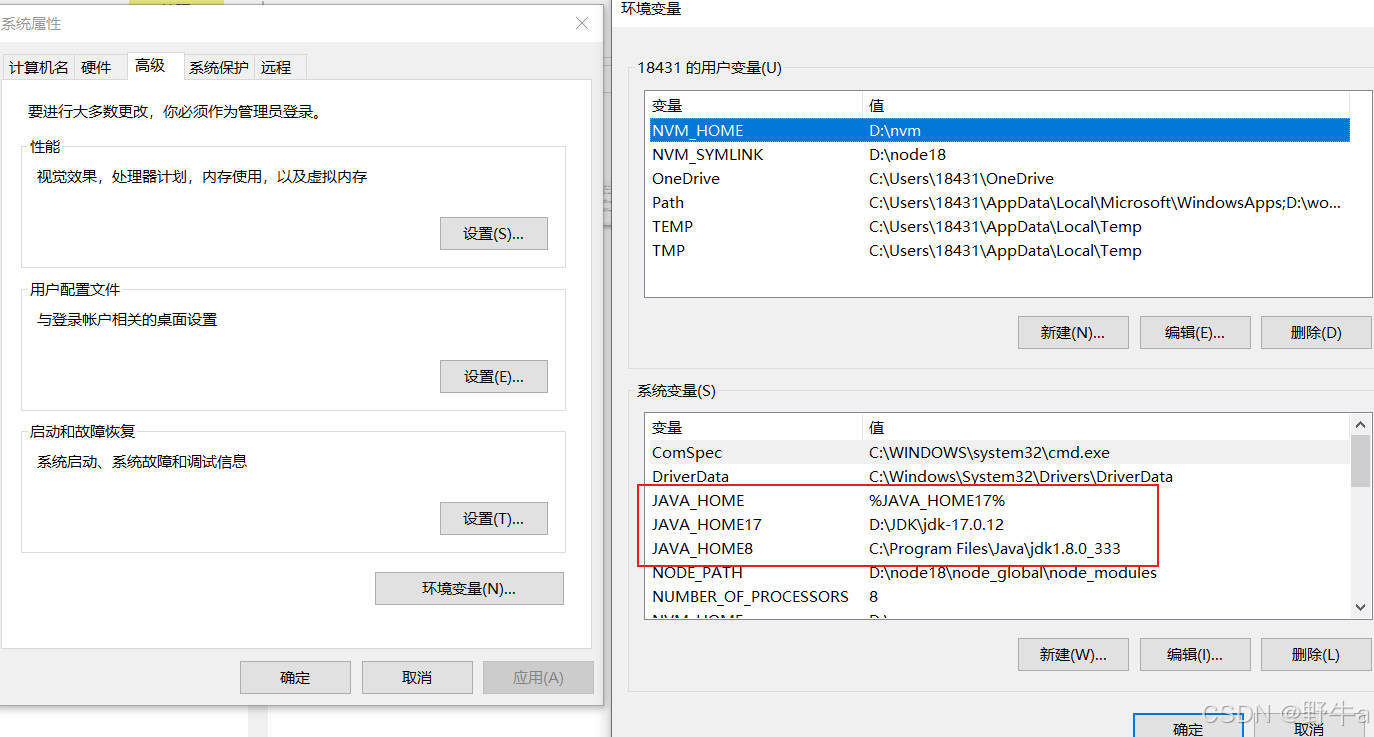Click 应用(A) in 系统属性 dialog

coord(538,677)
